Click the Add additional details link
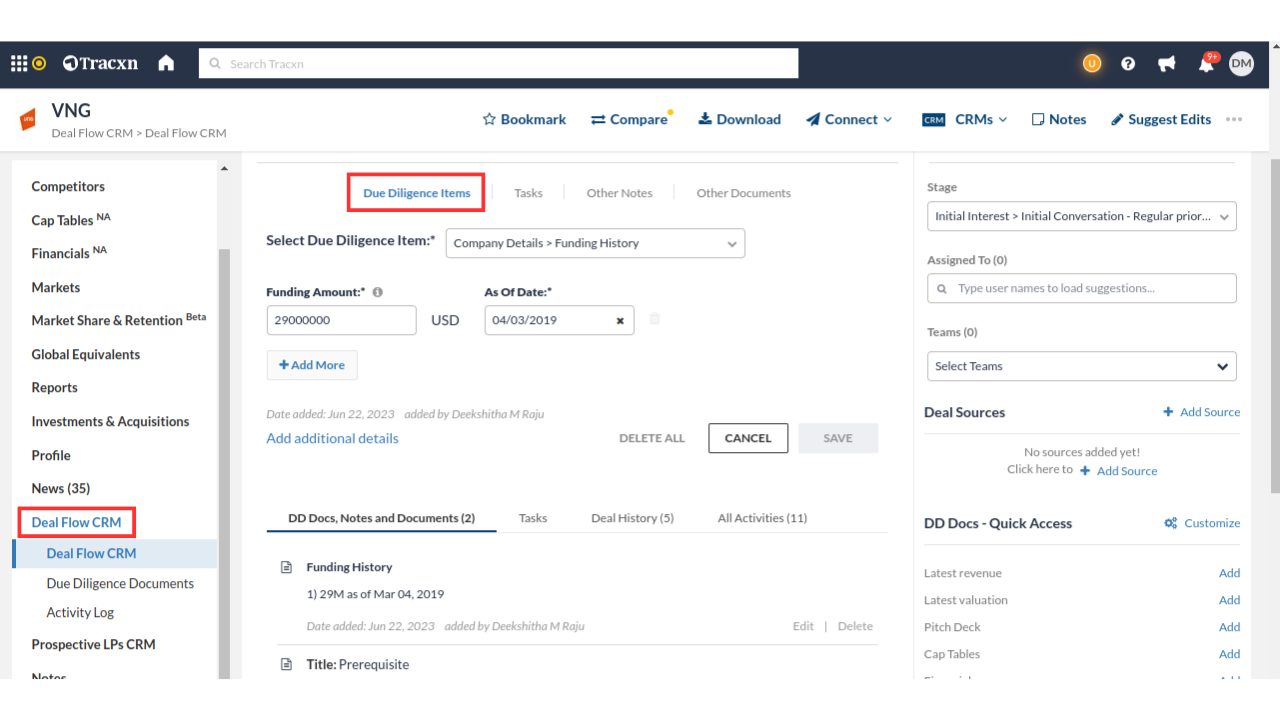 pyautogui.click(x=332, y=438)
